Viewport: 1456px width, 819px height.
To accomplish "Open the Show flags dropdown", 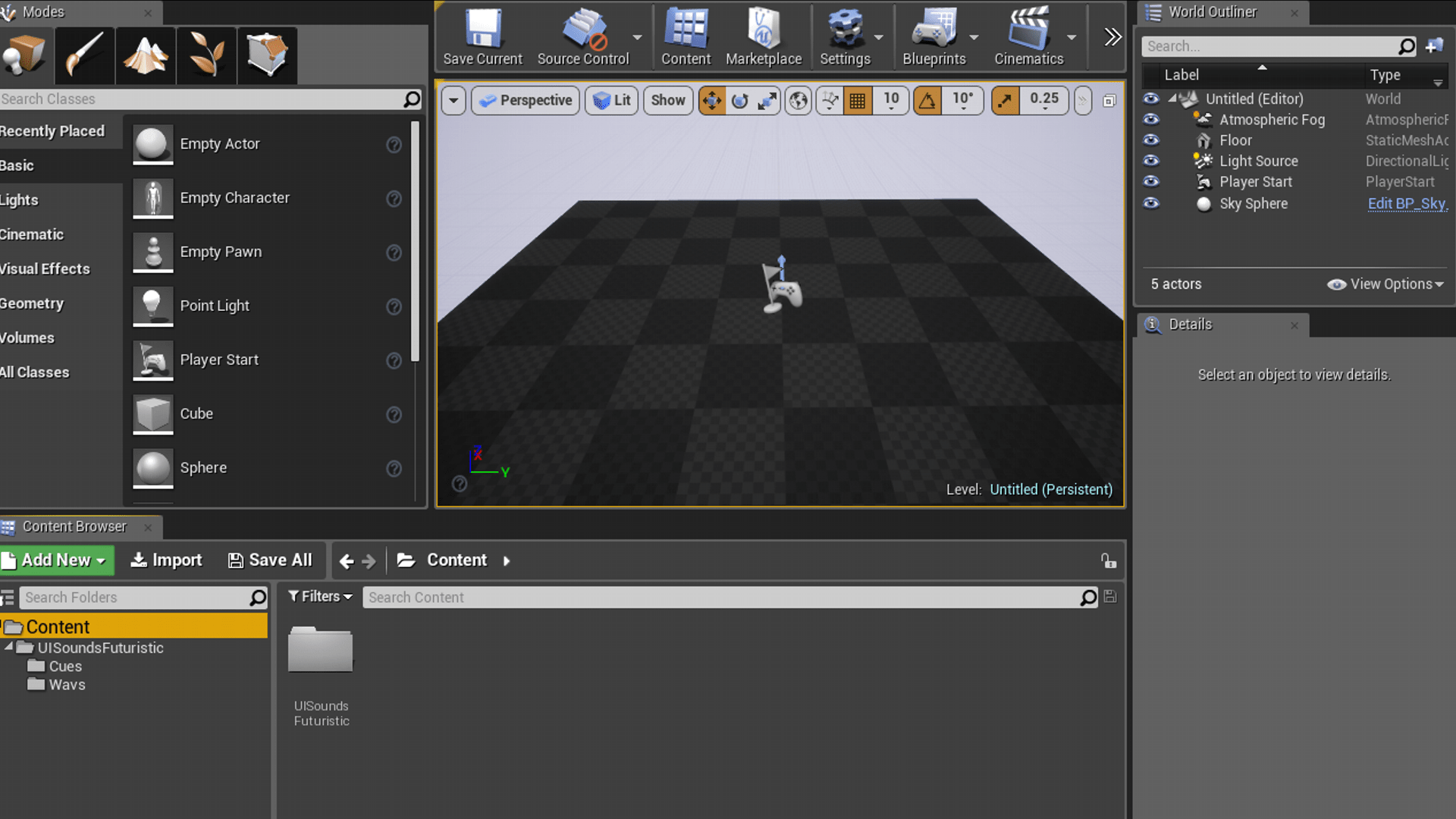I will tap(667, 100).
